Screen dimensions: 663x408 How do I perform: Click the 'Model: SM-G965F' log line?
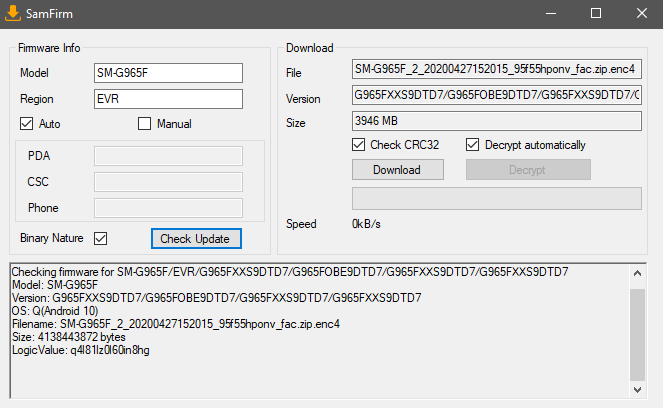(55, 285)
